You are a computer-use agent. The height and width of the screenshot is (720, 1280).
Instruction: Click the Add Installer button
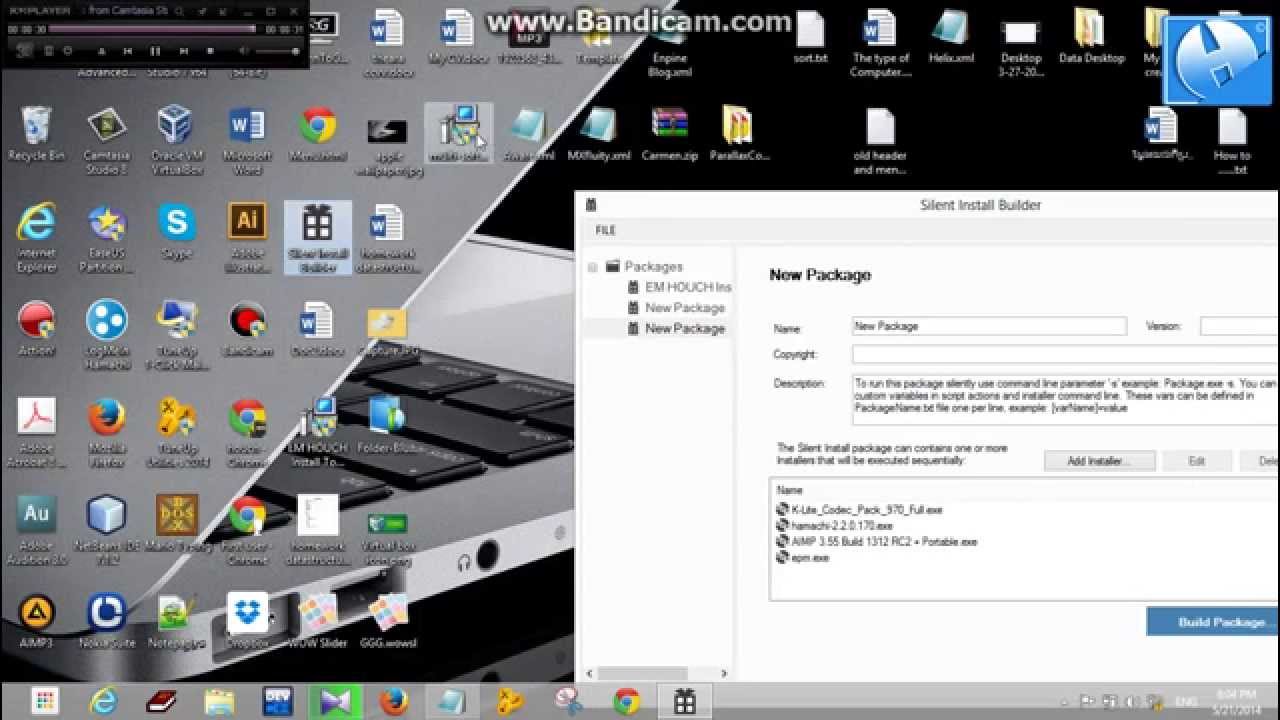click(x=1099, y=461)
